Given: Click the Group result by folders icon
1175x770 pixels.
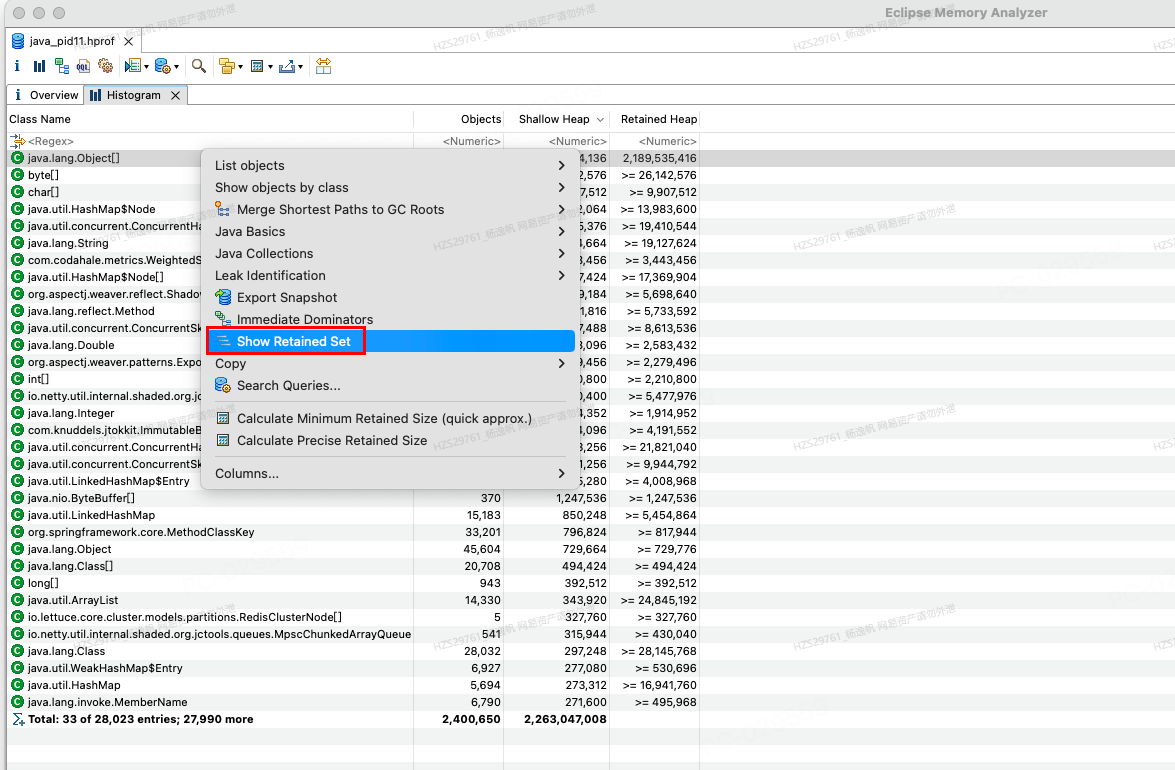Looking at the screenshot, I should (226, 67).
